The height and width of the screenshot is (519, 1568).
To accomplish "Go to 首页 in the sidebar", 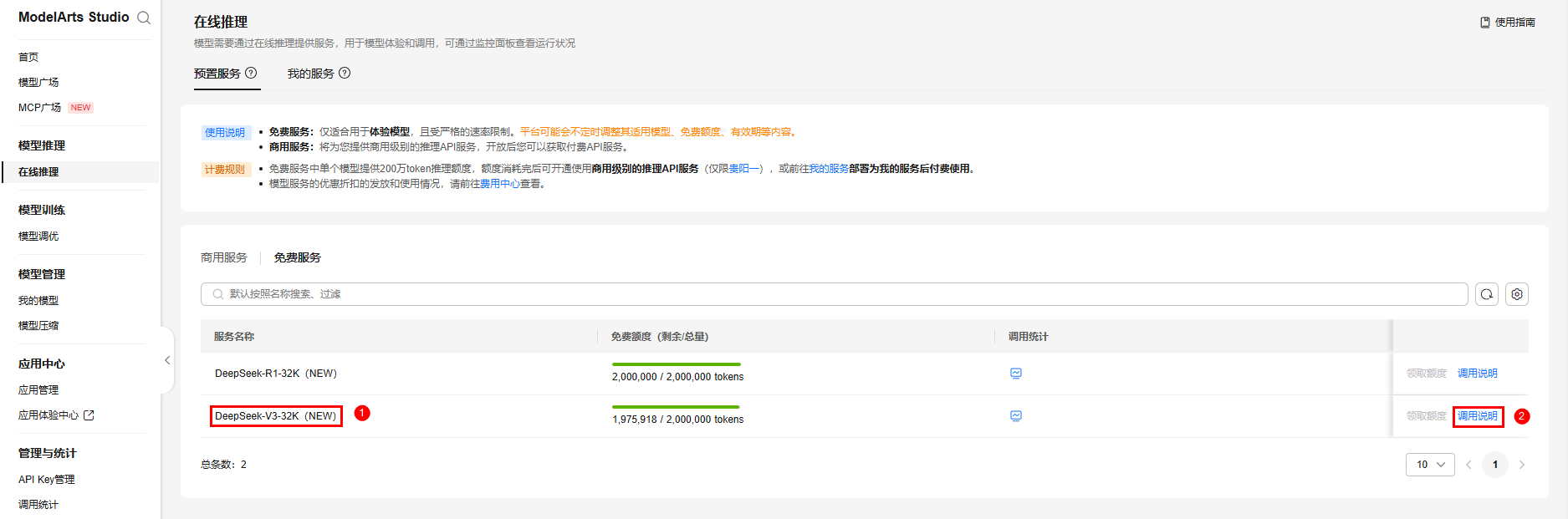I will [x=28, y=57].
